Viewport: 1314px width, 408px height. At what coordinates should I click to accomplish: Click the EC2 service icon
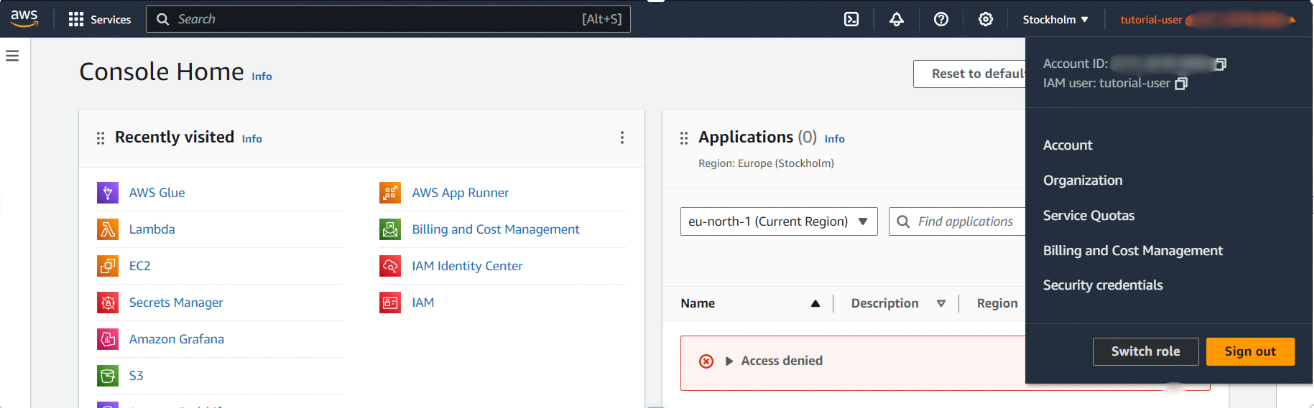(108, 266)
